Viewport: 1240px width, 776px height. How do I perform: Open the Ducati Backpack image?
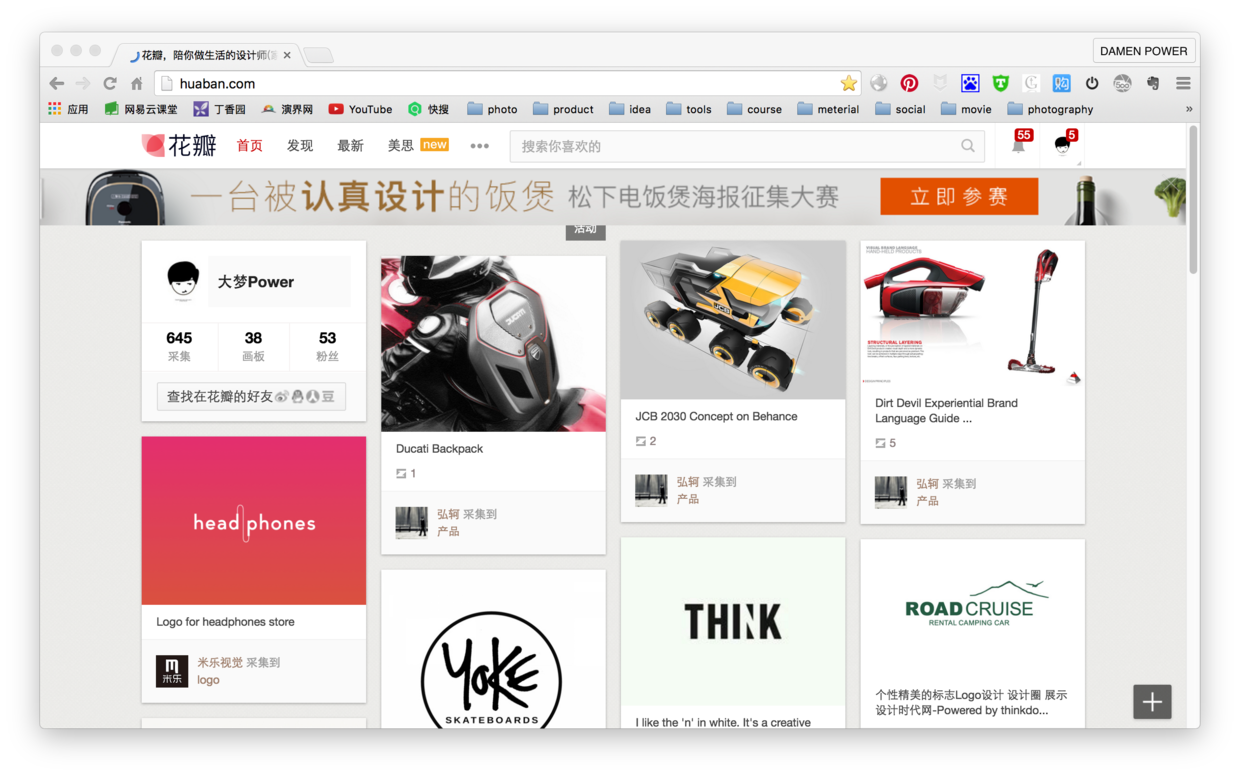click(493, 344)
